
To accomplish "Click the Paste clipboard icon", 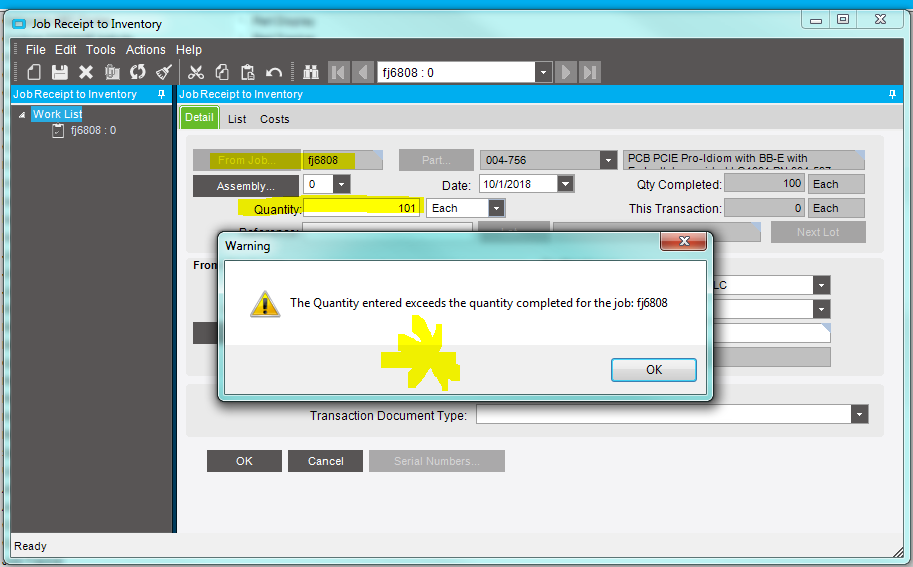I will pos(248,72).
